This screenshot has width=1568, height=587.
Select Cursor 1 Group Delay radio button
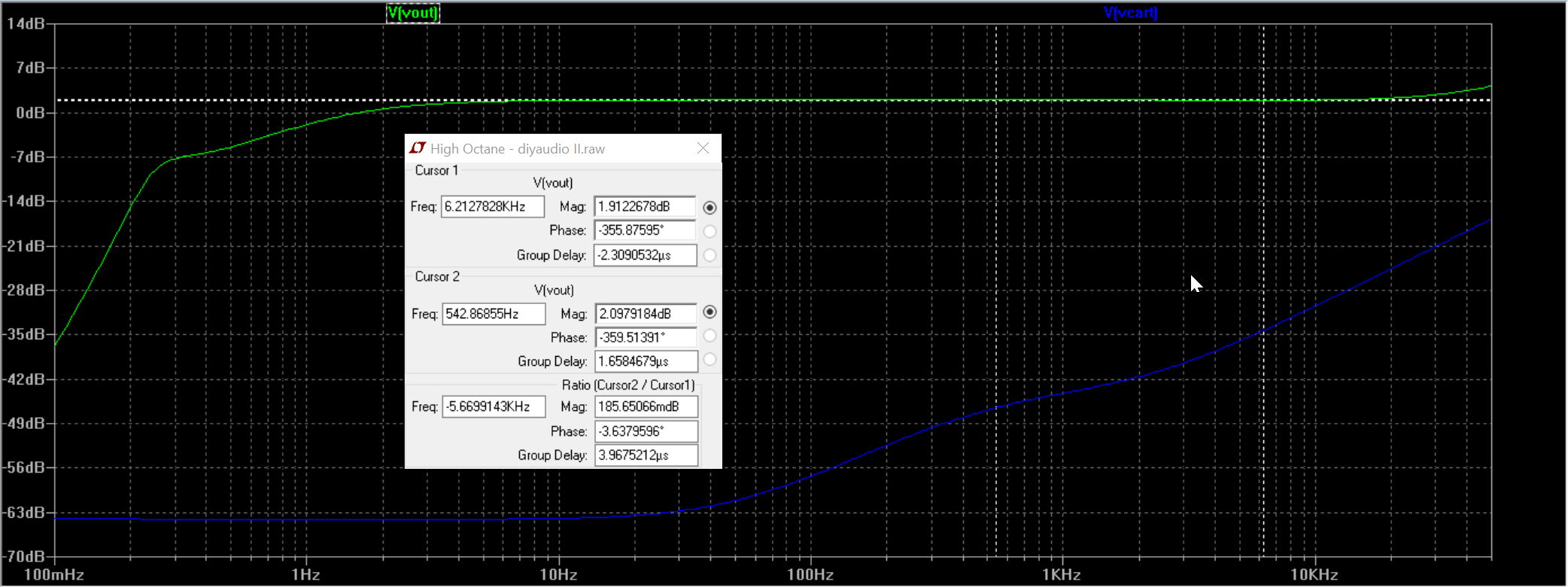(x=710, y=255)
